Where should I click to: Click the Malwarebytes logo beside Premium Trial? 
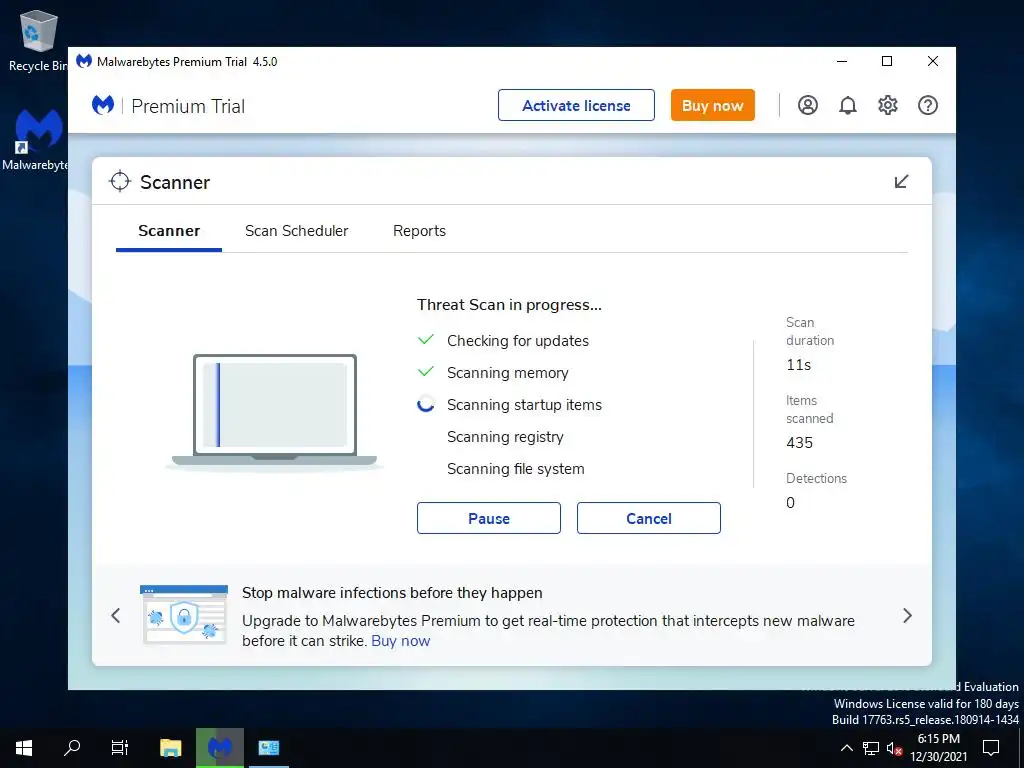(103, 105)
